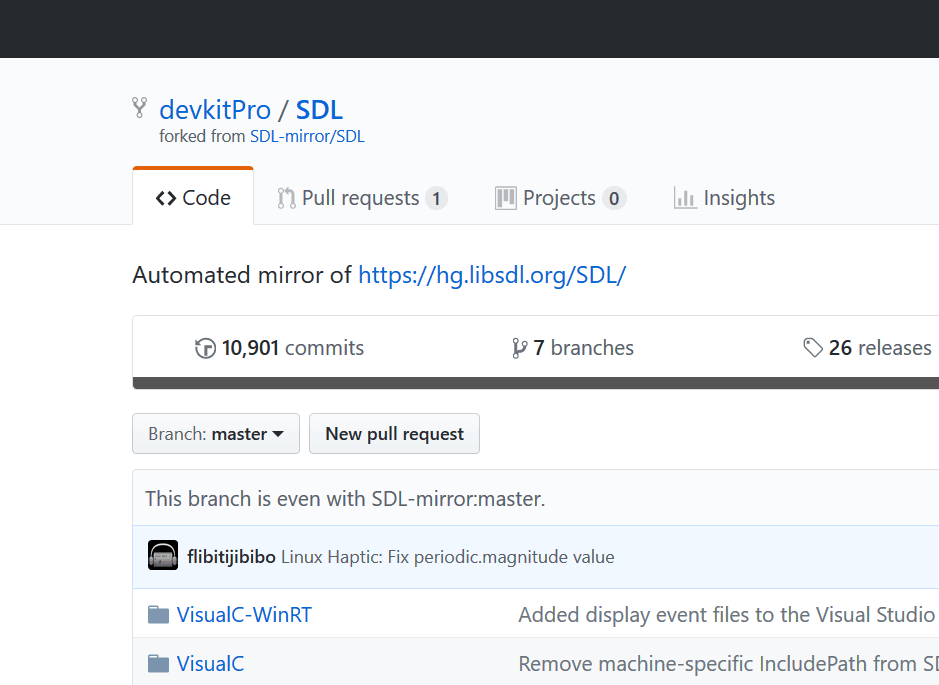Click 'This branch is even with SDL-mirror:master' text
The width and height of the screenshot is (939, 685).
(x=345, y=499)
